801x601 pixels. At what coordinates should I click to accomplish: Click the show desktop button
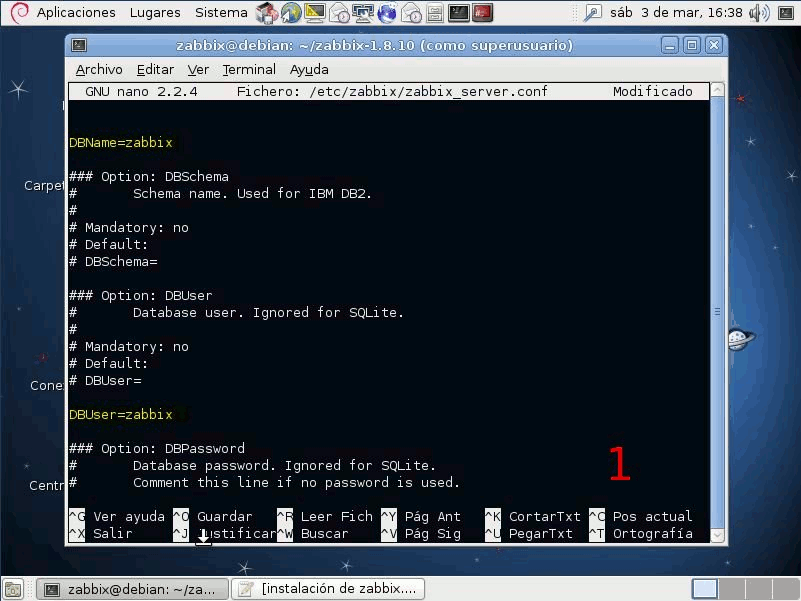[x=14, y=589]
